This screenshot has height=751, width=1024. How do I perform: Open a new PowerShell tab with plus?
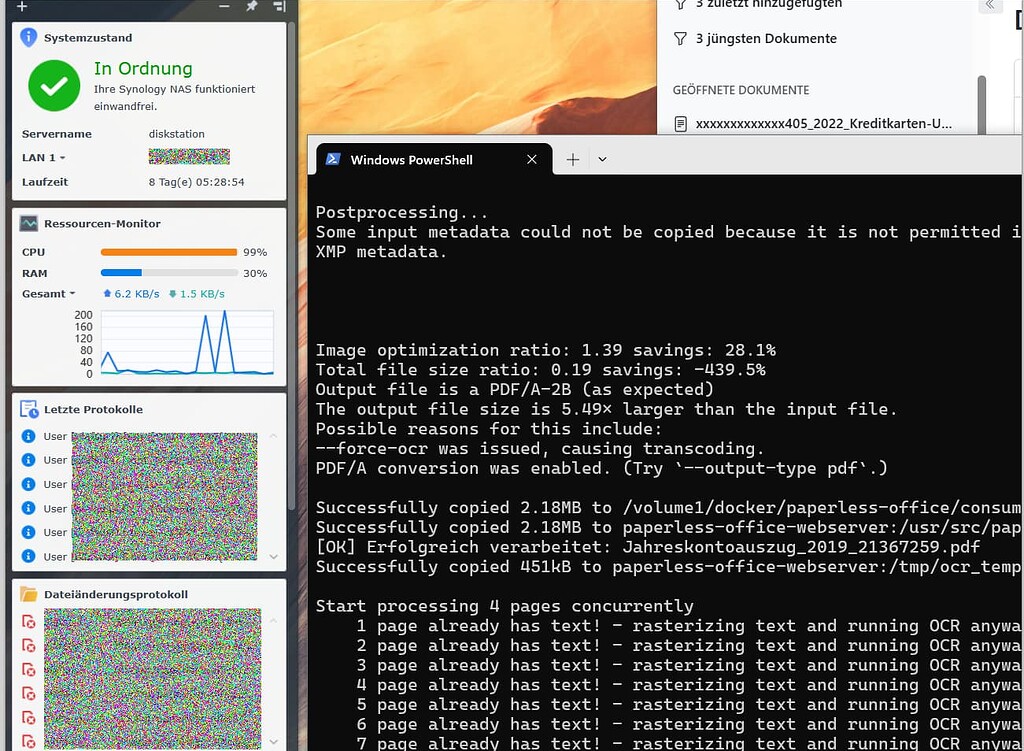pos(573,159)
